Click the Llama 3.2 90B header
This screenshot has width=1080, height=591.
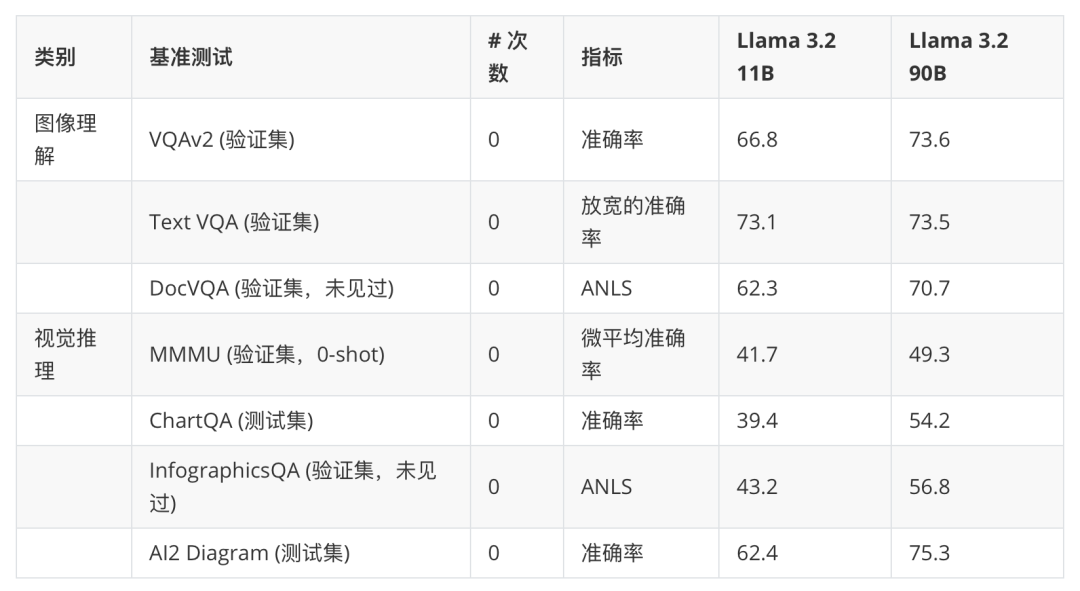tap(958, 57)
